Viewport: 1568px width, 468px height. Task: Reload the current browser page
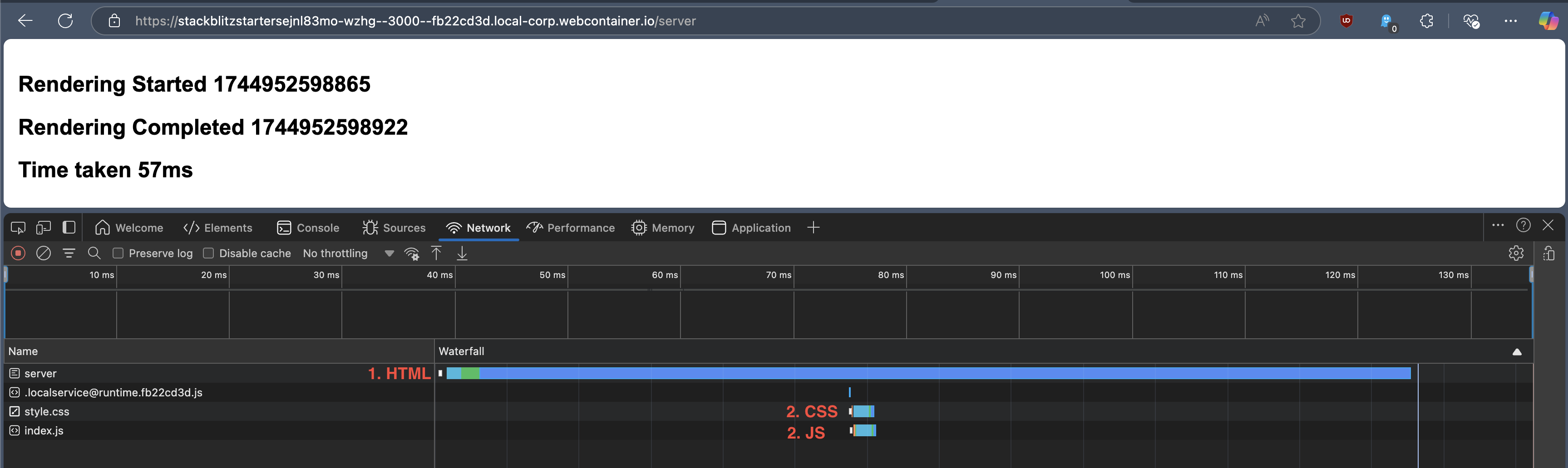pyautogui.click(x=66, y=21)
